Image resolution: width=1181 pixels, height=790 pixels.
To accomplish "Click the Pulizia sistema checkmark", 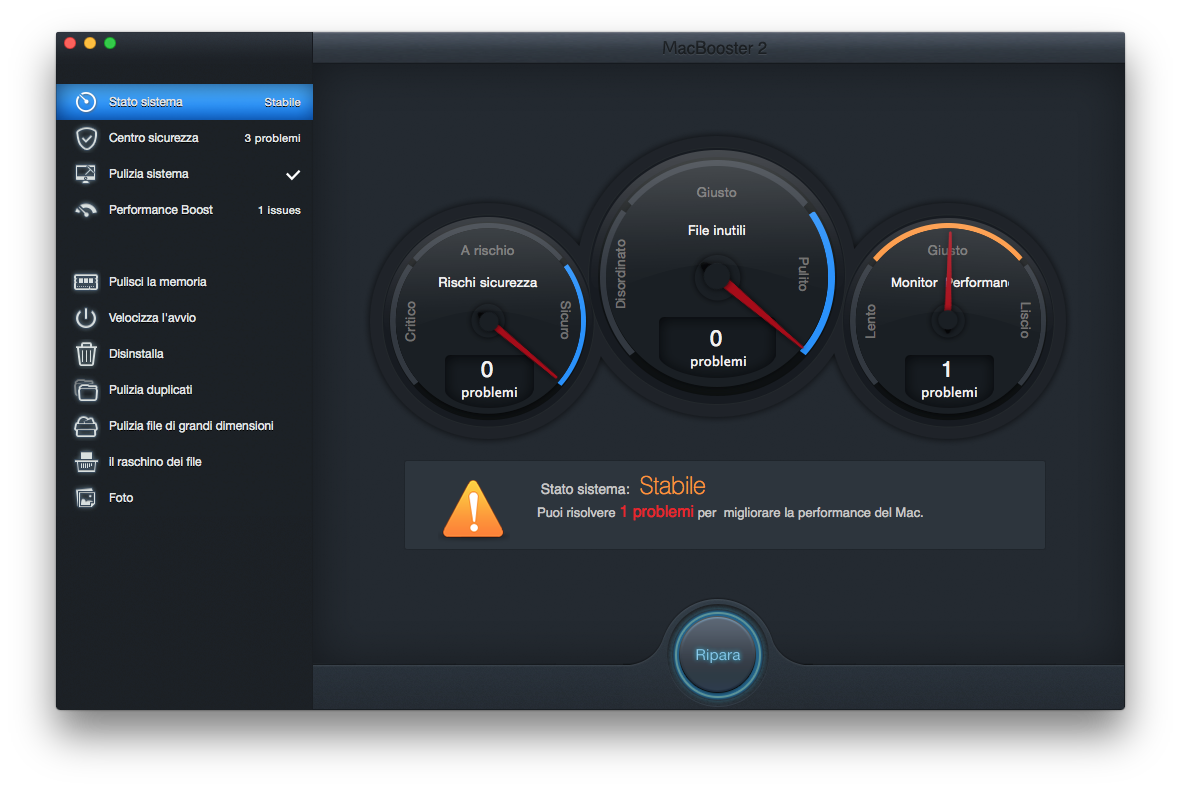I will tap(293, 175).
